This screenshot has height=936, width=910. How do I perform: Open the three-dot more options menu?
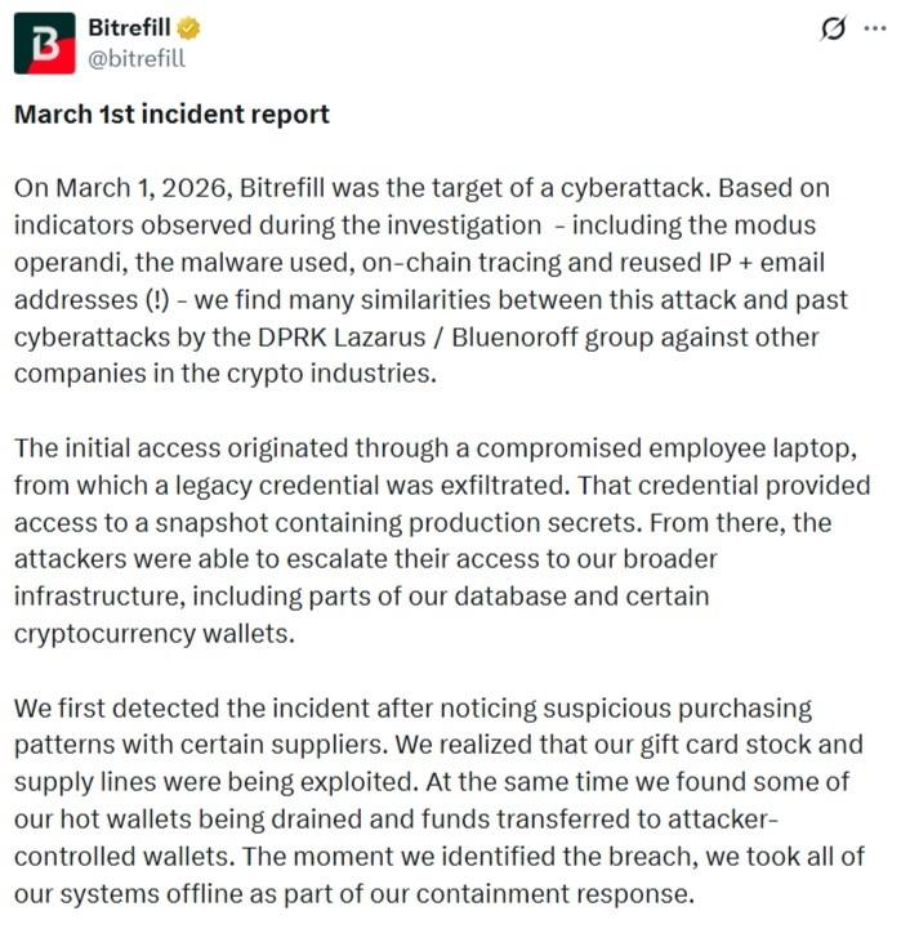874,29
